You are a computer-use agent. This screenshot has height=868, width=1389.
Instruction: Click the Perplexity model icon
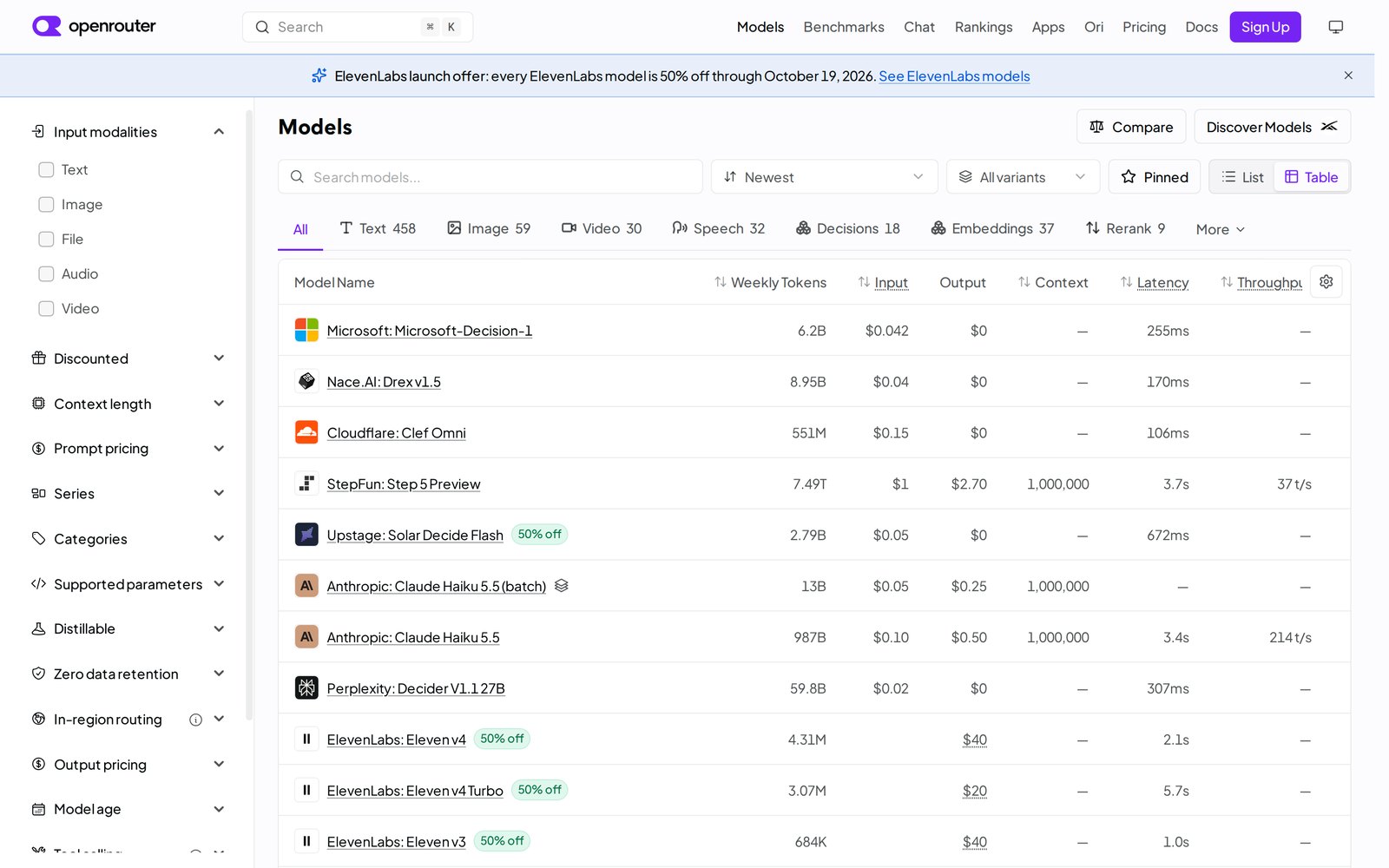pyautogui.click(x=306, y=688)
